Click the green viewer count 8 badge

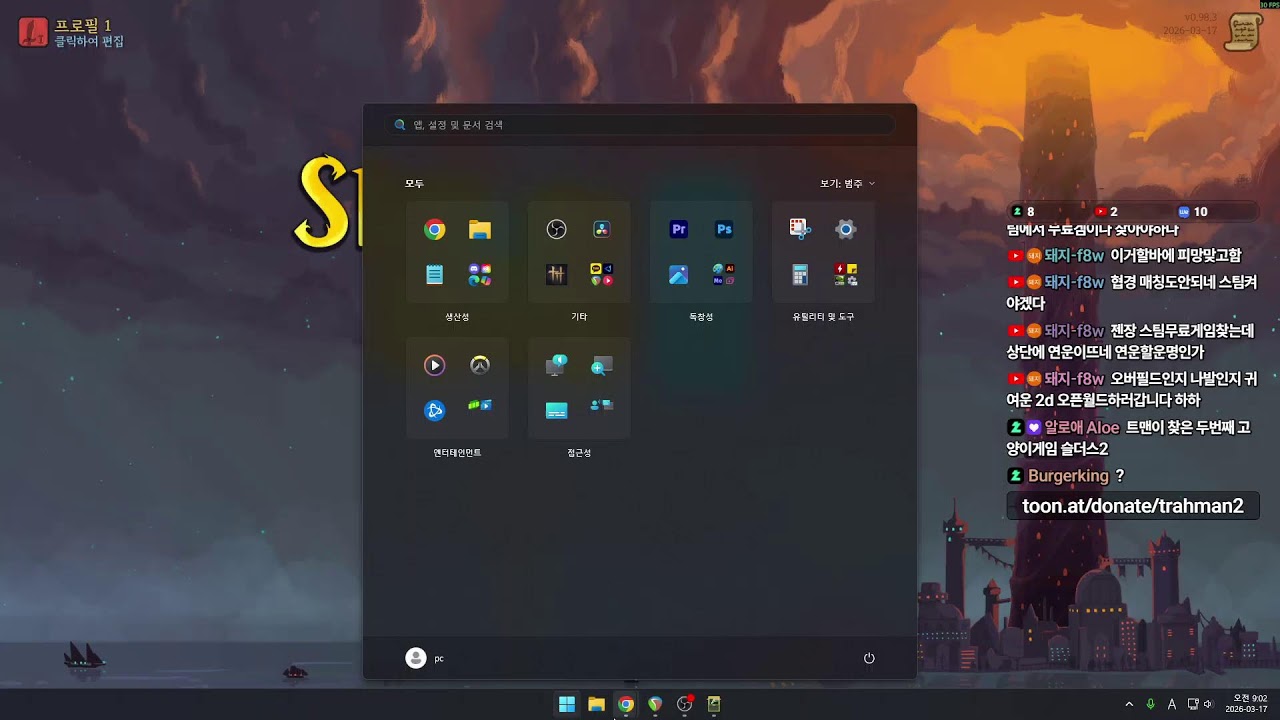click(1024, 212)
